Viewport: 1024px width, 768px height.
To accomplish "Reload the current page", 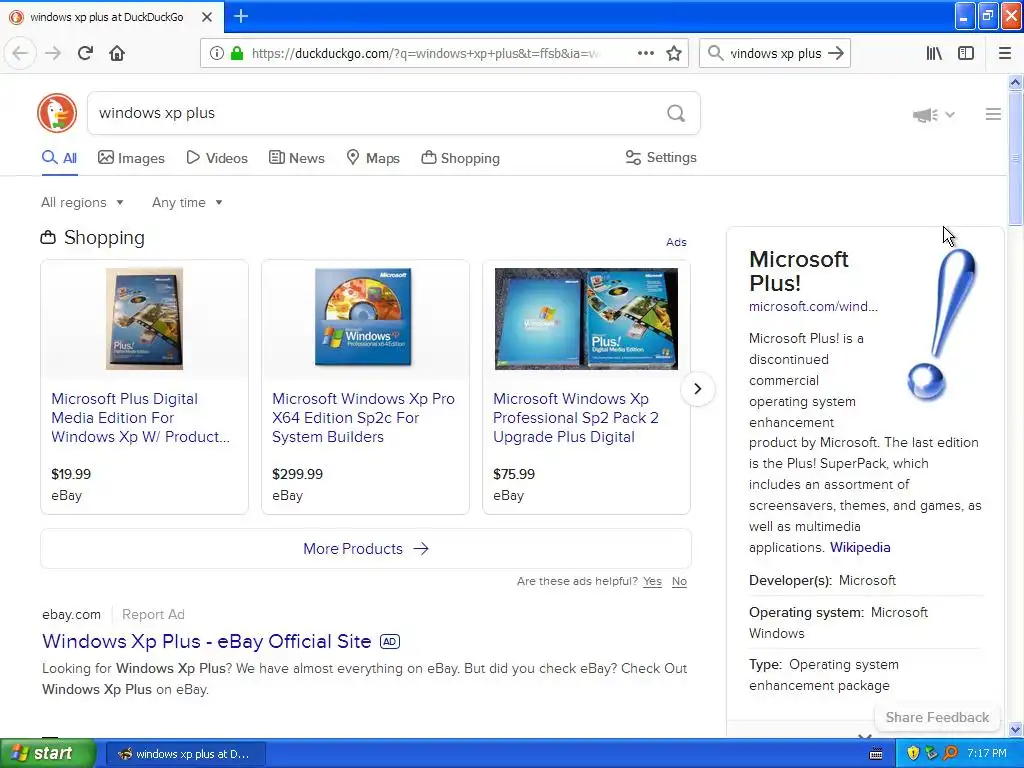I will pyautogui.click(x=85, y=53).
